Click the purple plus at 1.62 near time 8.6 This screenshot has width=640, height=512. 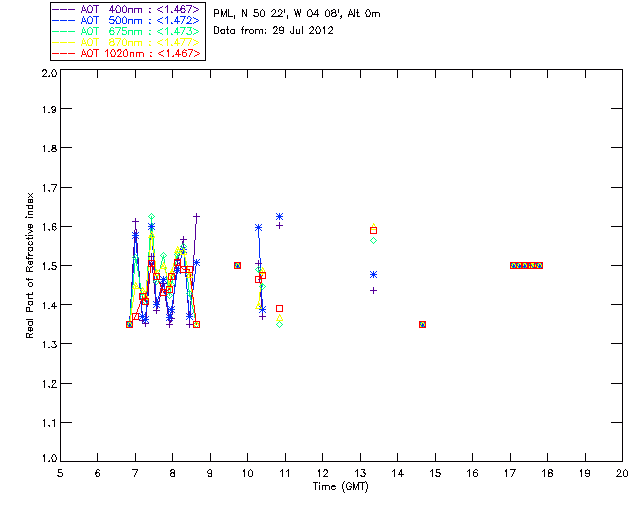click(x=197, y=216)
